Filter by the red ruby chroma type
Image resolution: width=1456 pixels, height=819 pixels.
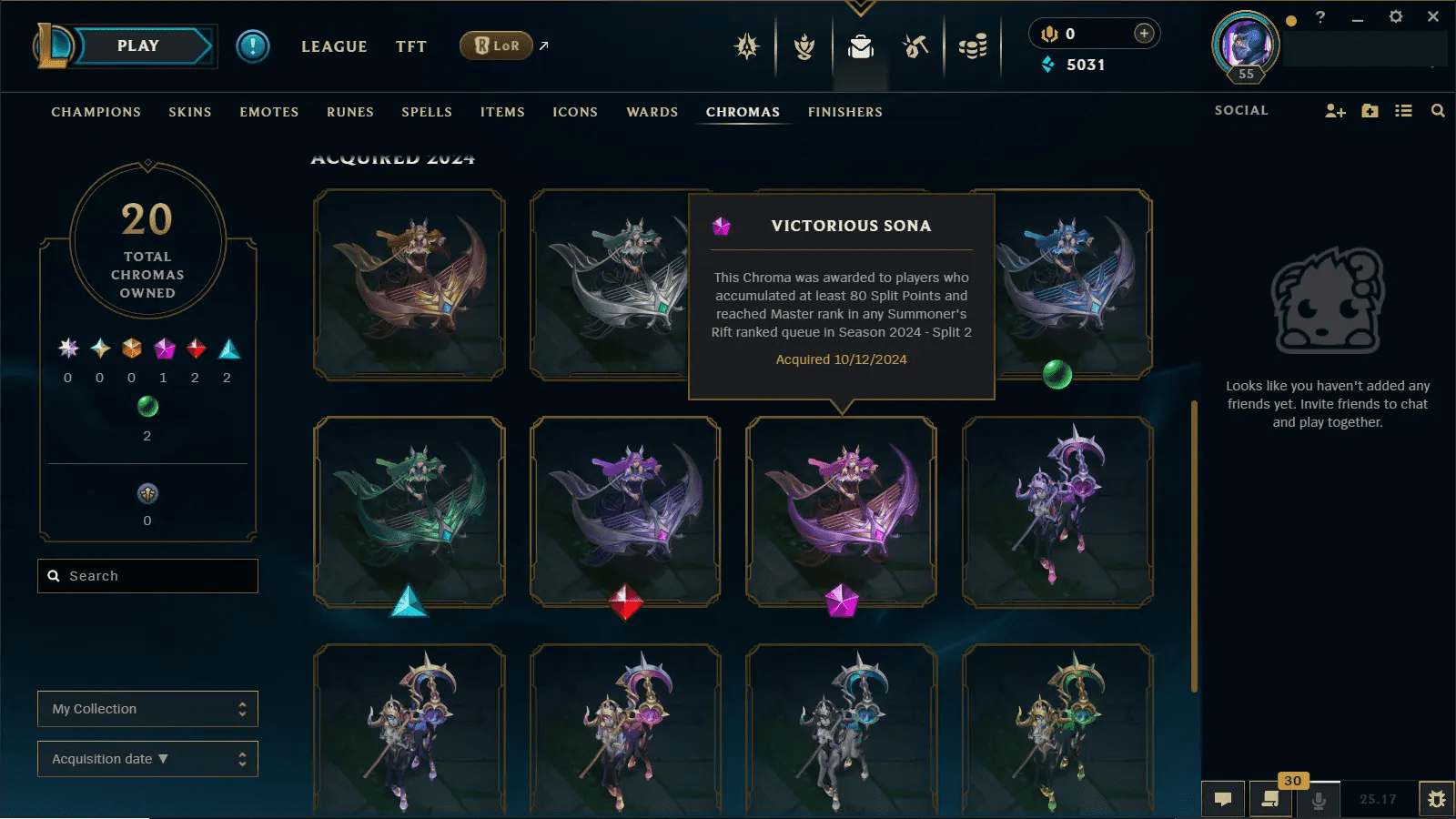tap(196, 349)
